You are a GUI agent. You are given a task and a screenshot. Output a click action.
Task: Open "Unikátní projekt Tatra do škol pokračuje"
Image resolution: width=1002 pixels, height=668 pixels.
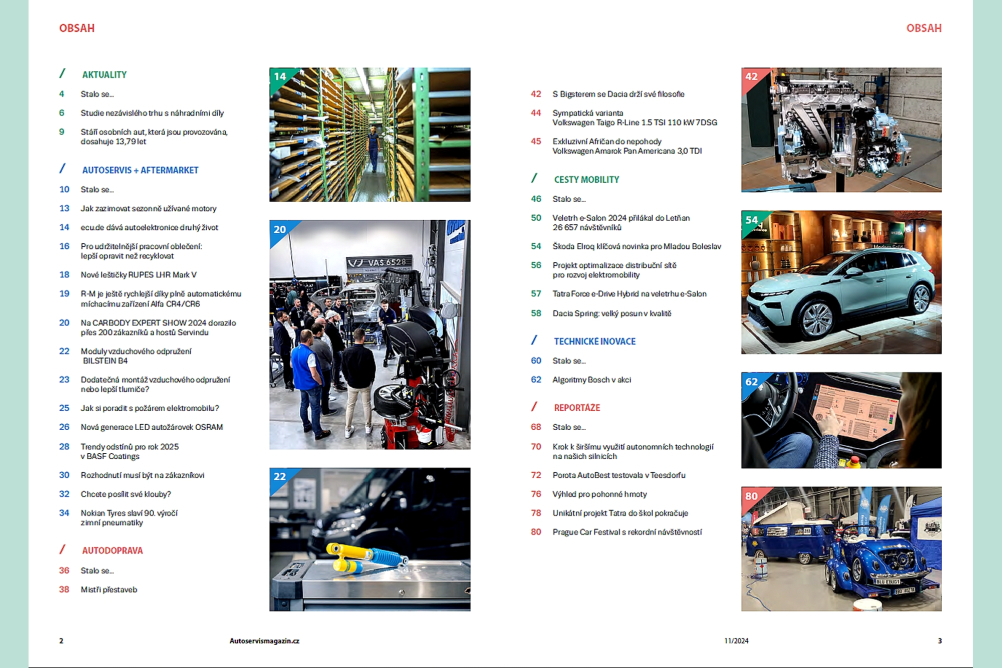620,513
